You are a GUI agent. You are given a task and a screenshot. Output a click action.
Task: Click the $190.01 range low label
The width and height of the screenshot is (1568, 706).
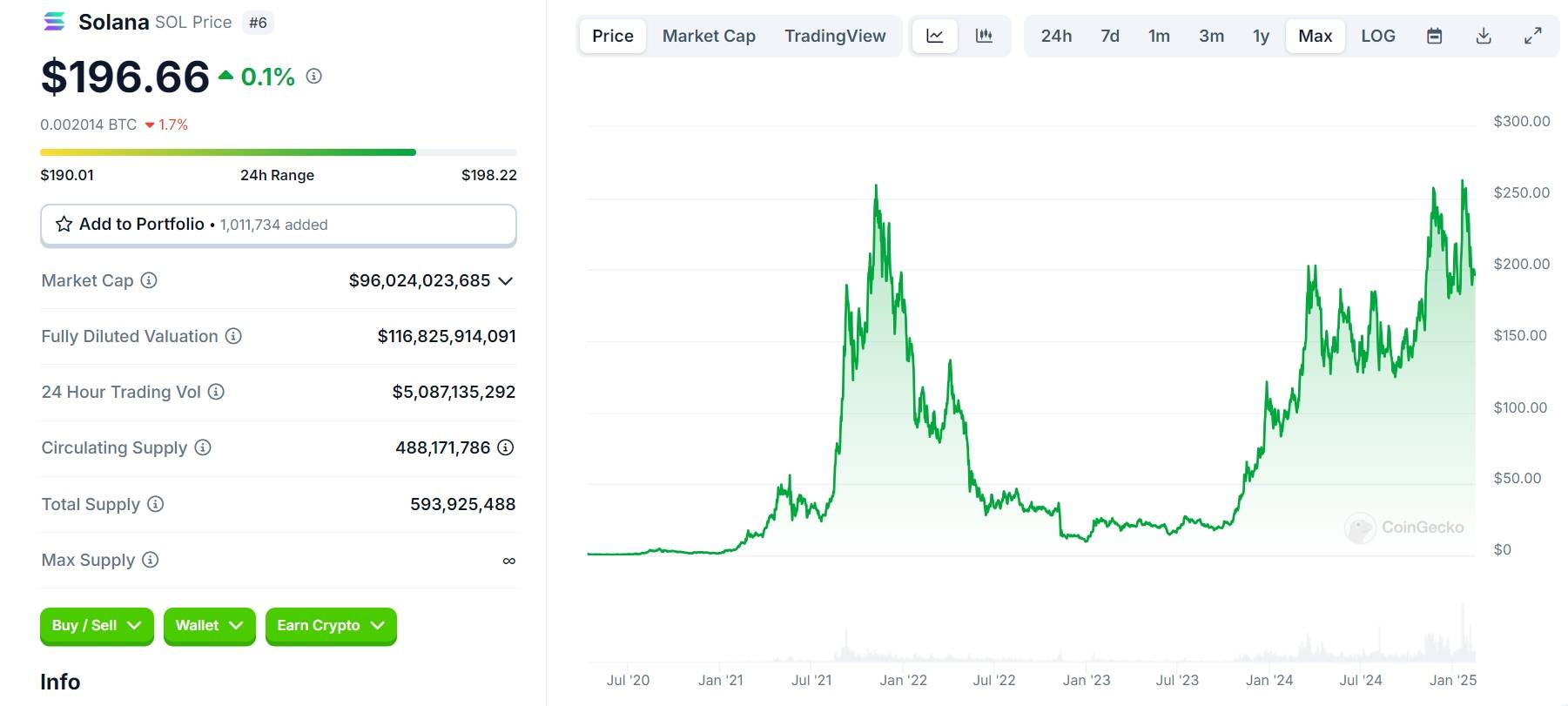67,175
